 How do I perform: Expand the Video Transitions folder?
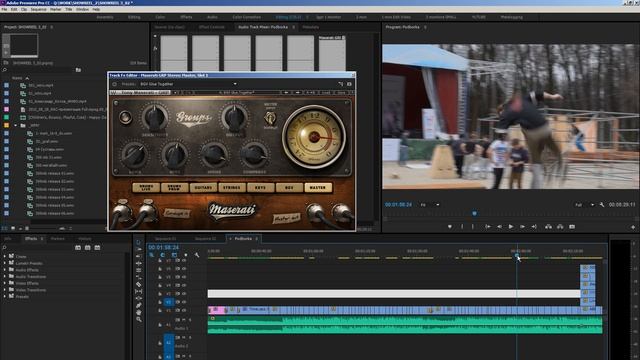click(x=5, y=290)
